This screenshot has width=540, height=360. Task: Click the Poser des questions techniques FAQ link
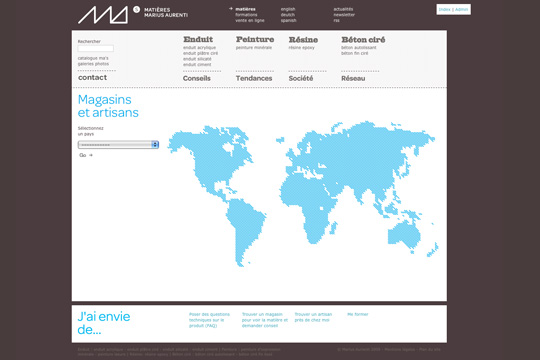pyautogui.click(x=209, y=320)
